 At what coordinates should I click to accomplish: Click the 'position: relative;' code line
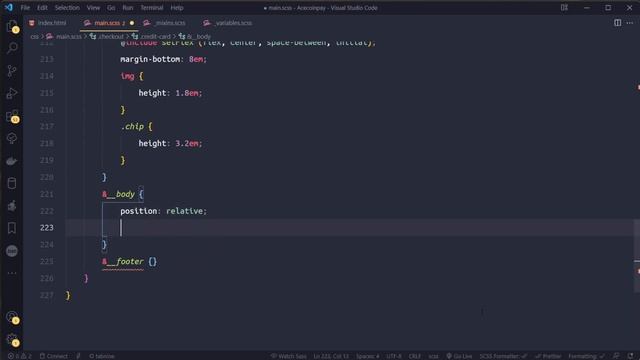click(x=163, y=211)
